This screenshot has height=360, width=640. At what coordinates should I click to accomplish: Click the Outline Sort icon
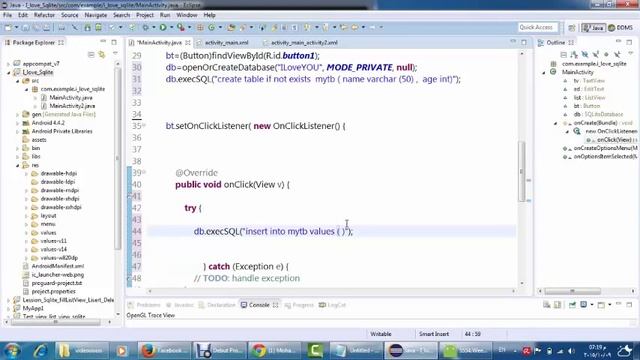coord(574,54)
